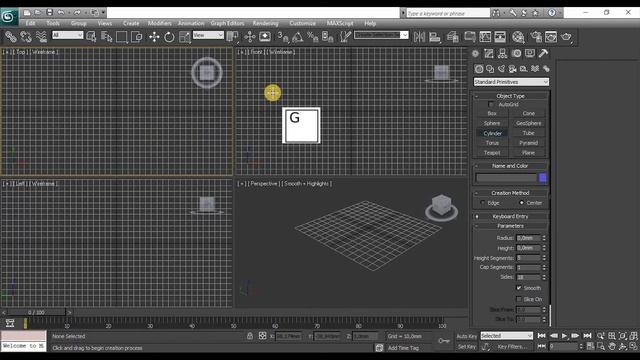Viewport: 640px width, 360px height.
Task: Click the Torus primitive button
Action: [x=492, y=143]
